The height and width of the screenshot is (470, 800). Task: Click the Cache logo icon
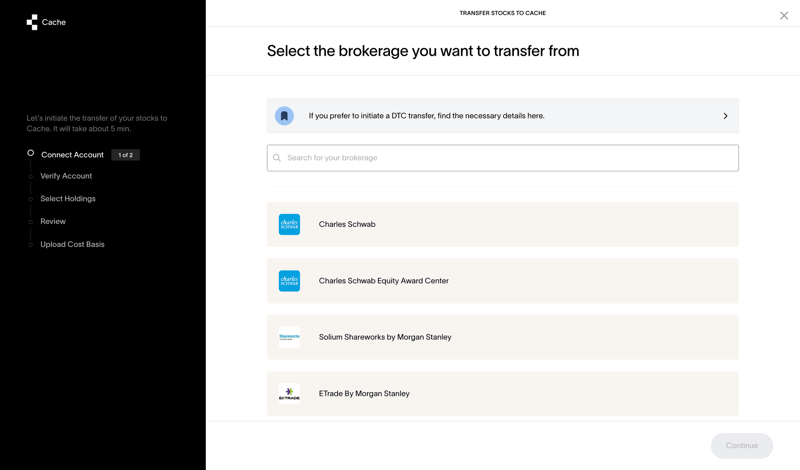click(x=32, y=22)
